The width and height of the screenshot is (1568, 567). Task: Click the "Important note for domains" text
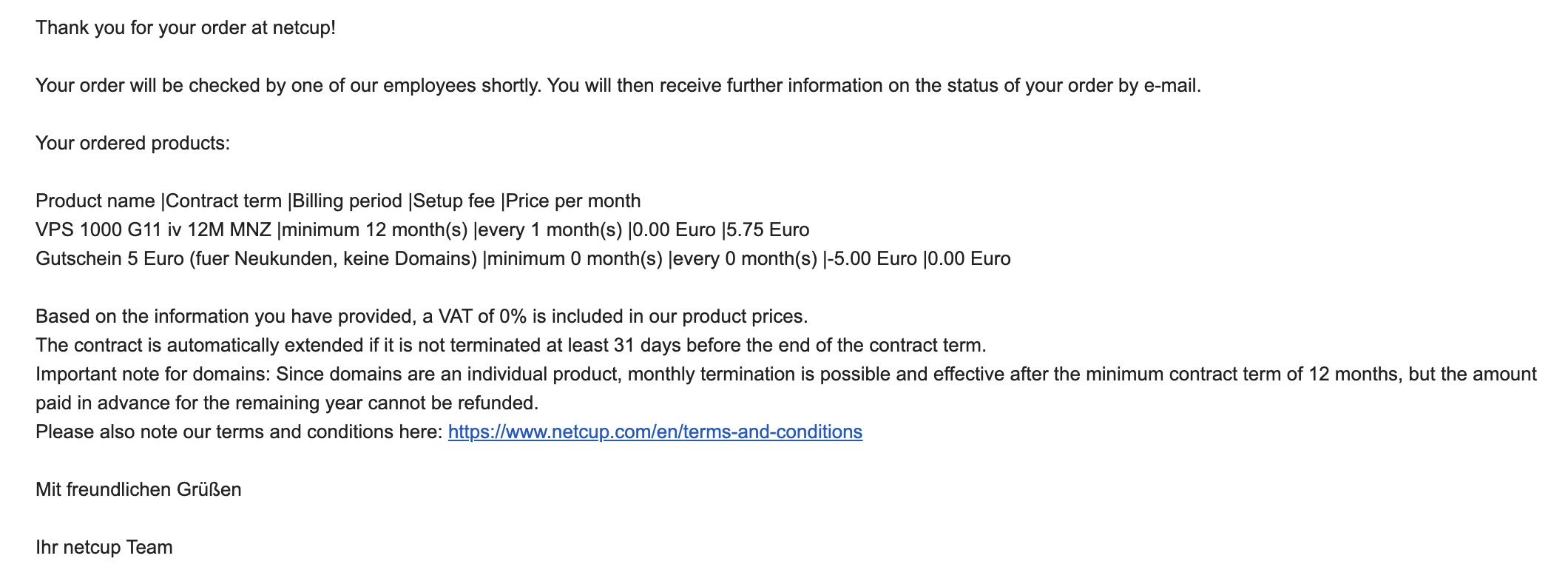(153, 374)
